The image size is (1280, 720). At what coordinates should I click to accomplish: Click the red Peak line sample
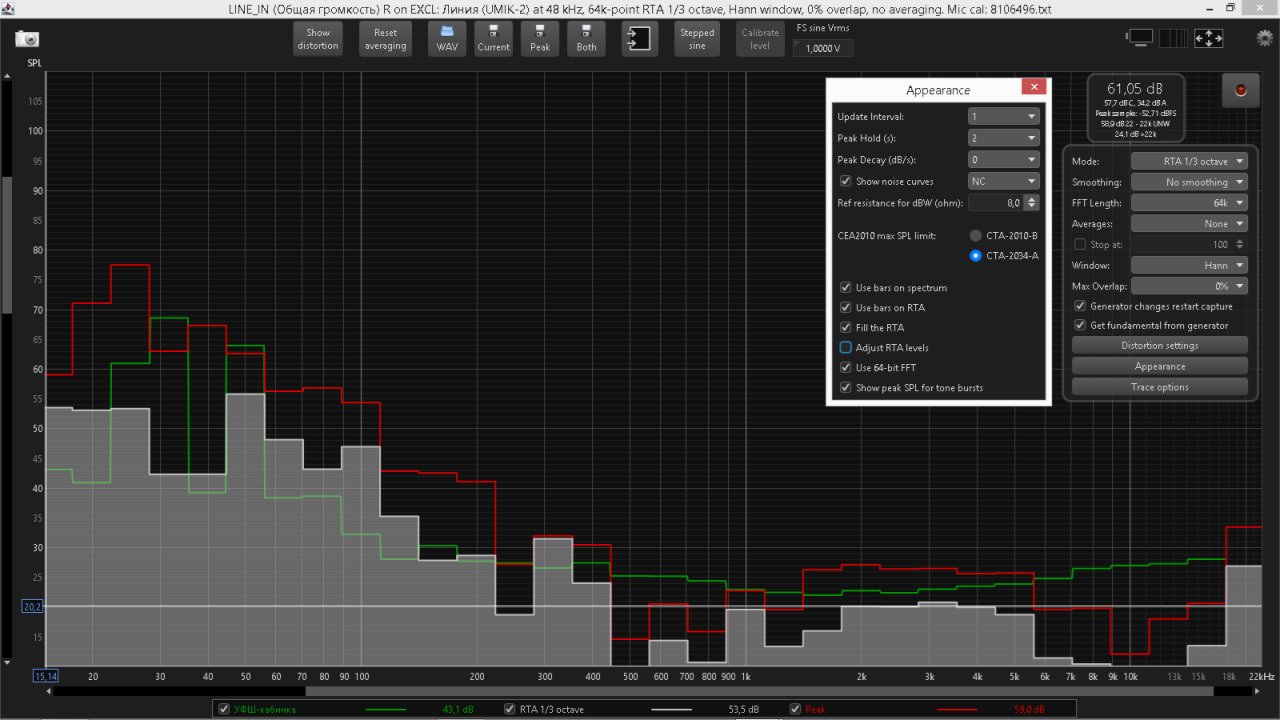pyautogui.click(x=959, y=710)
